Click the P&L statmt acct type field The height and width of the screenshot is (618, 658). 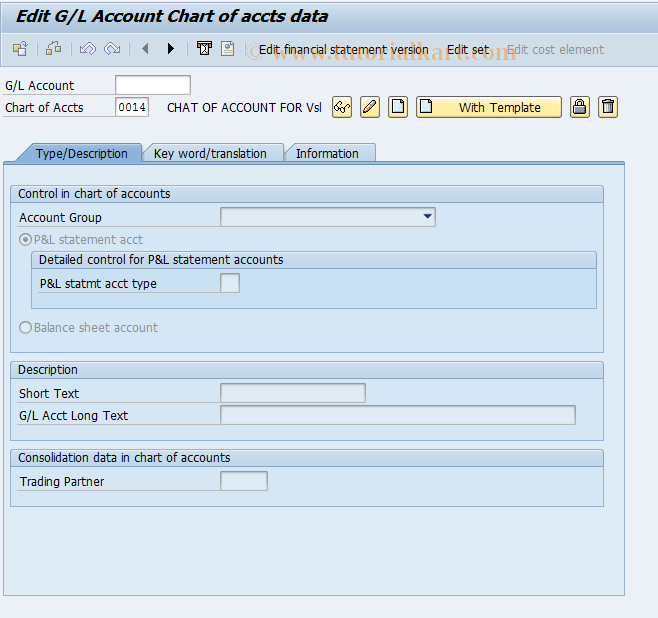pyautogui.click(x=230, y=283)
